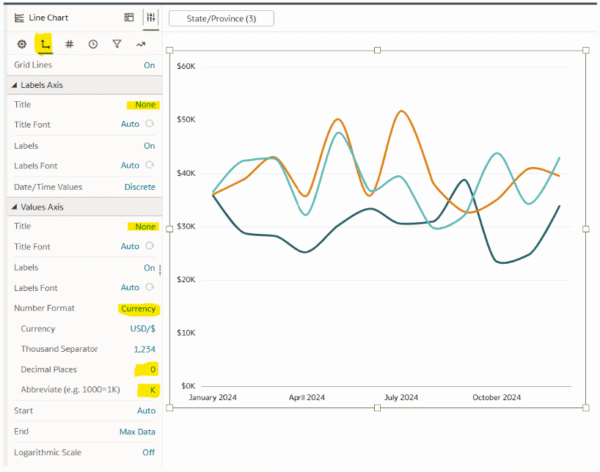Screen dimensions: 600x472
Task: Click the orange line in chart
Action: click(x=401, y=112)
